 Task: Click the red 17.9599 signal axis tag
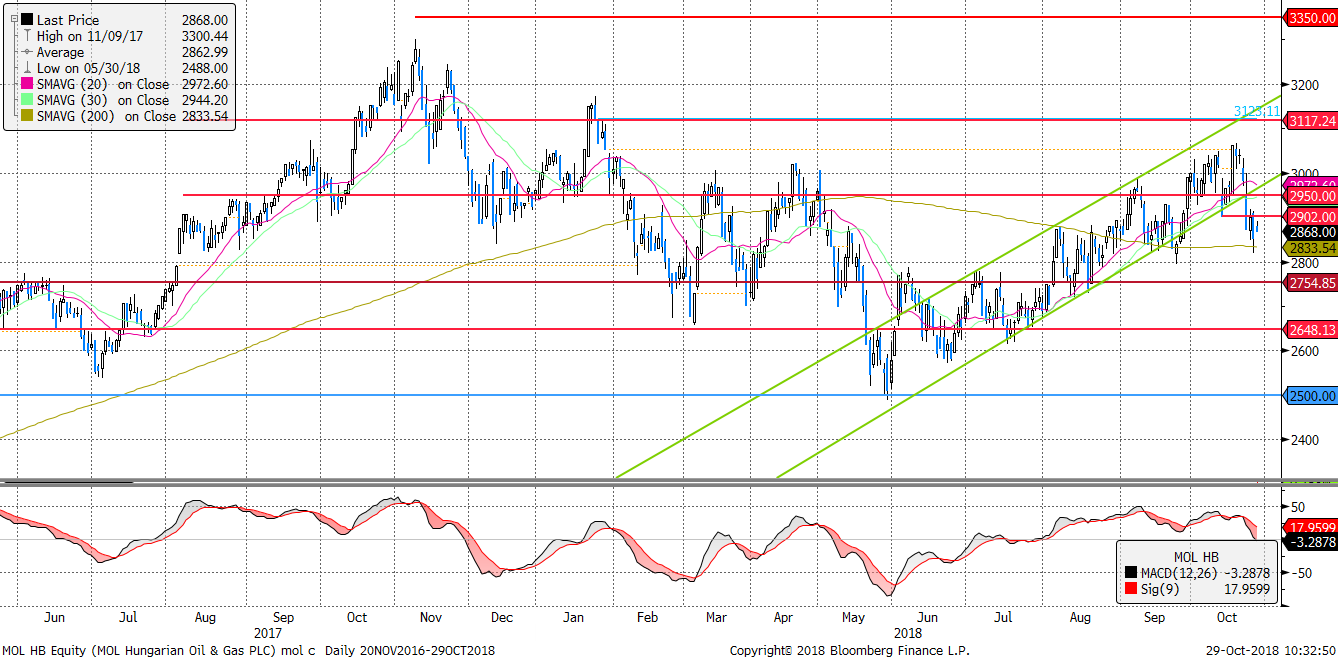(1311, 528)
